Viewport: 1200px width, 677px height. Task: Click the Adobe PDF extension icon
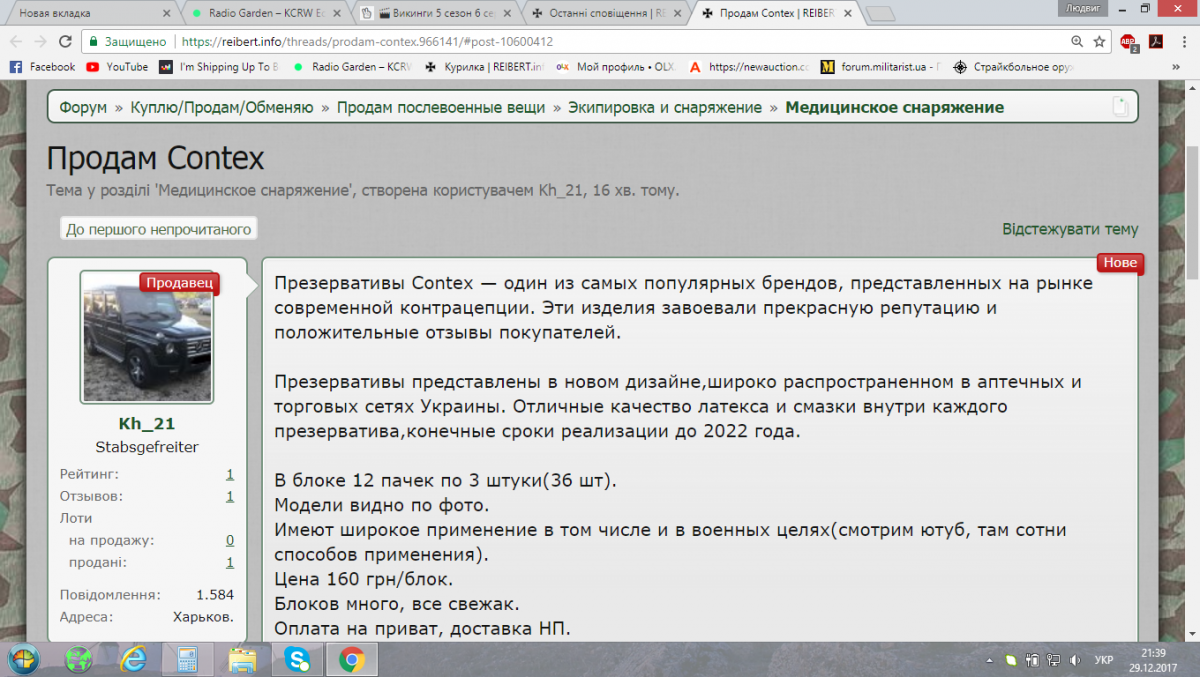[x=1154, y=42]
